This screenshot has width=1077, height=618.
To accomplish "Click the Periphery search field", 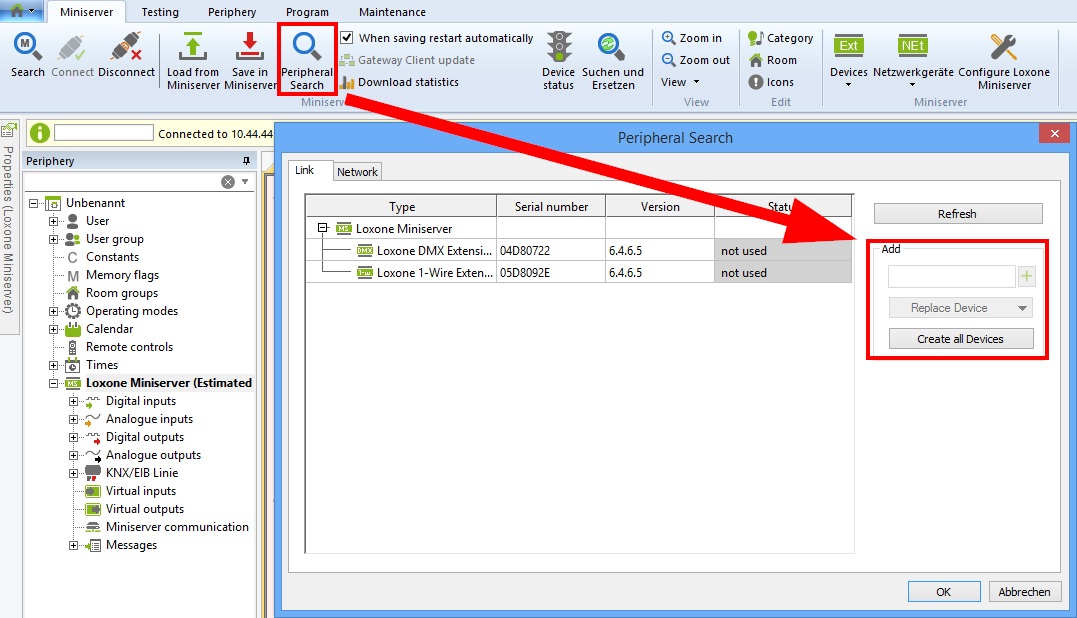I will 122,182.
